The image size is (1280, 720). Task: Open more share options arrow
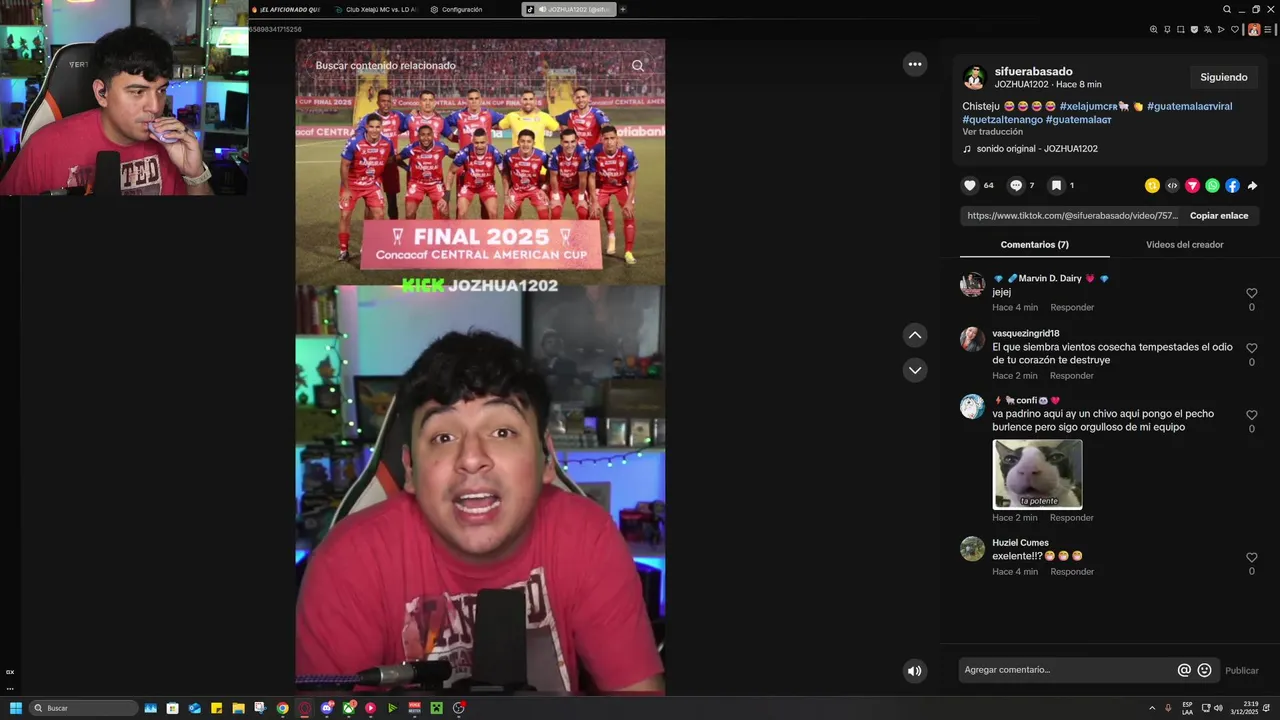1252,186
